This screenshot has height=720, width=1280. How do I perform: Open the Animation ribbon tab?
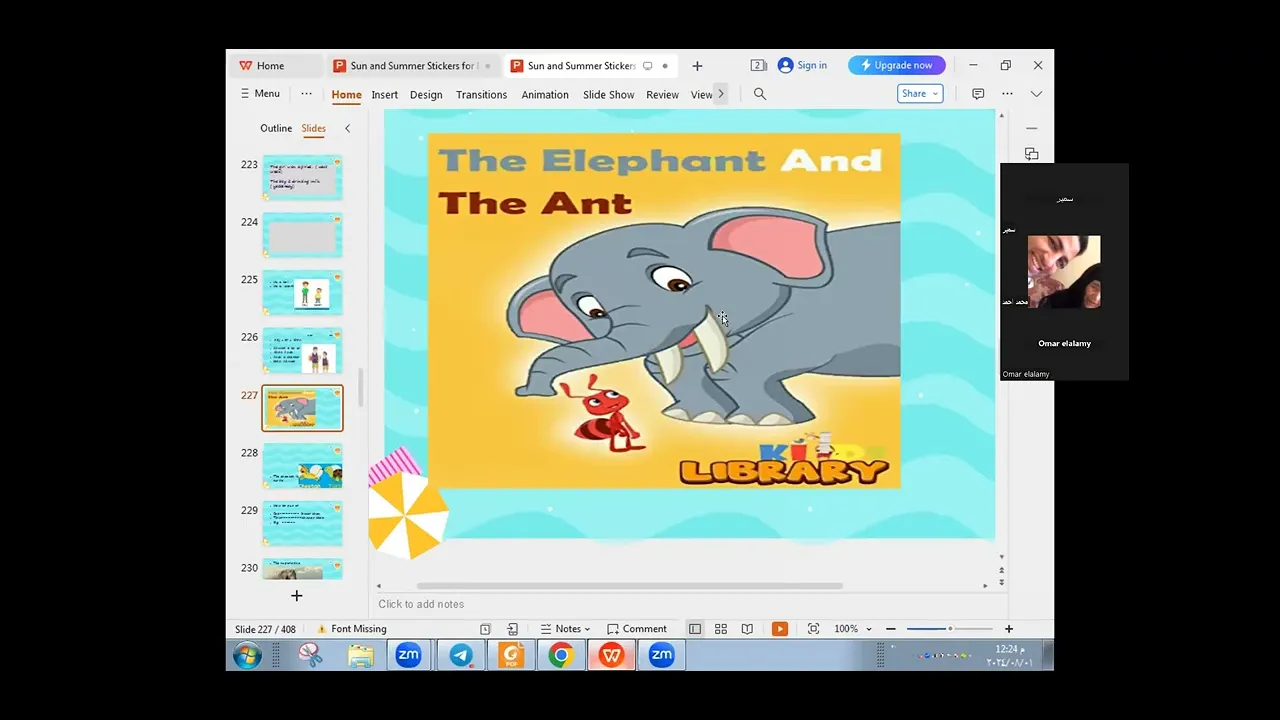tap(545, 95)
